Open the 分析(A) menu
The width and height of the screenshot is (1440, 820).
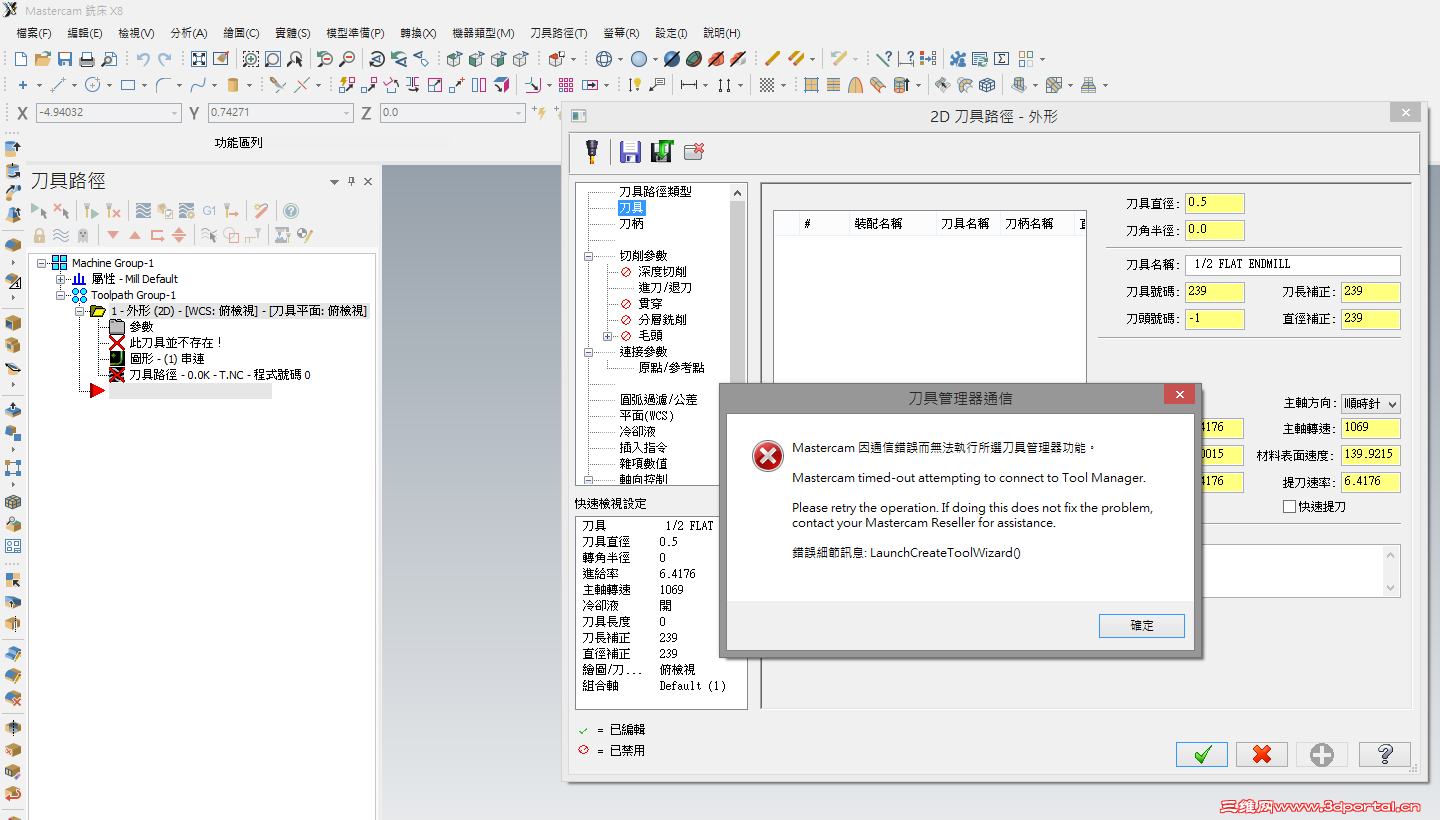point(189,33)
